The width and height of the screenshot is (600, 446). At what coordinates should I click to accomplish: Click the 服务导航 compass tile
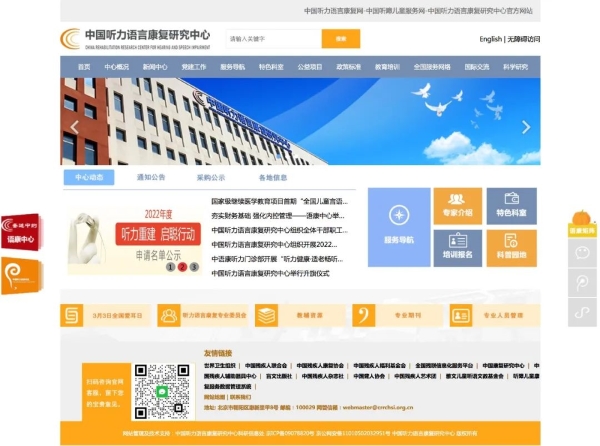[x=399, y=227]
